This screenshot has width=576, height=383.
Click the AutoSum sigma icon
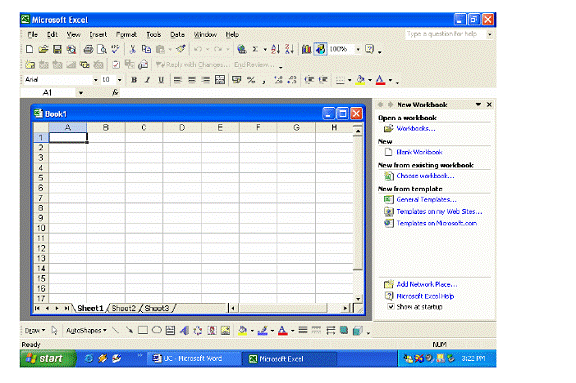click(255, 49)
